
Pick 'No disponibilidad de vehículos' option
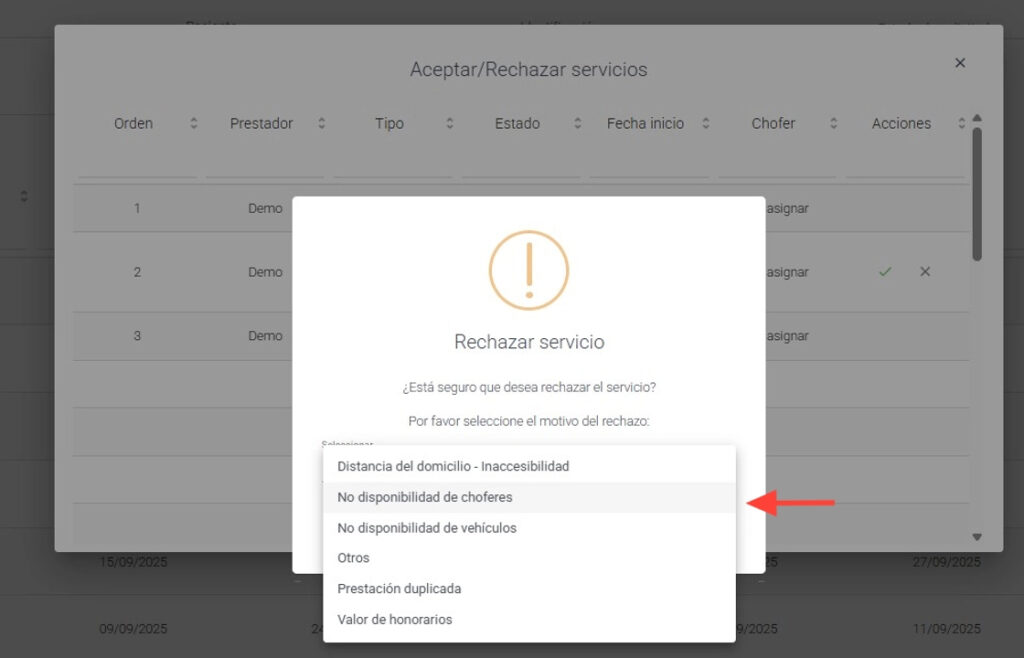426,528
